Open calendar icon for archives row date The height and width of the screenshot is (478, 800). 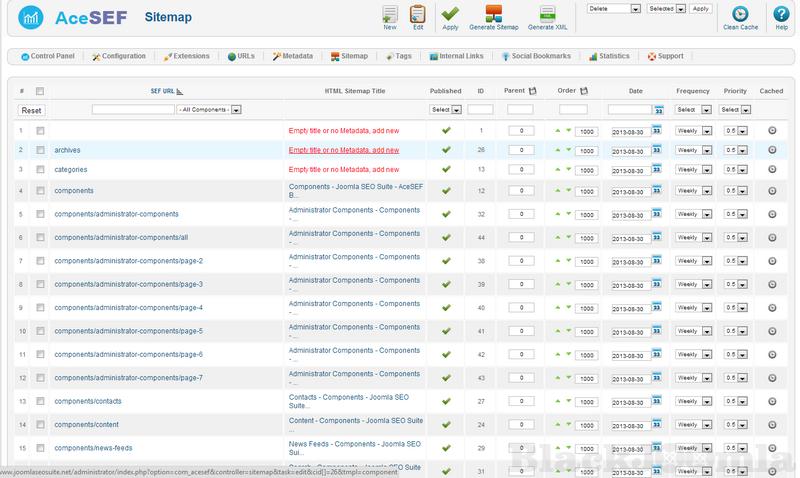(657, 150)
